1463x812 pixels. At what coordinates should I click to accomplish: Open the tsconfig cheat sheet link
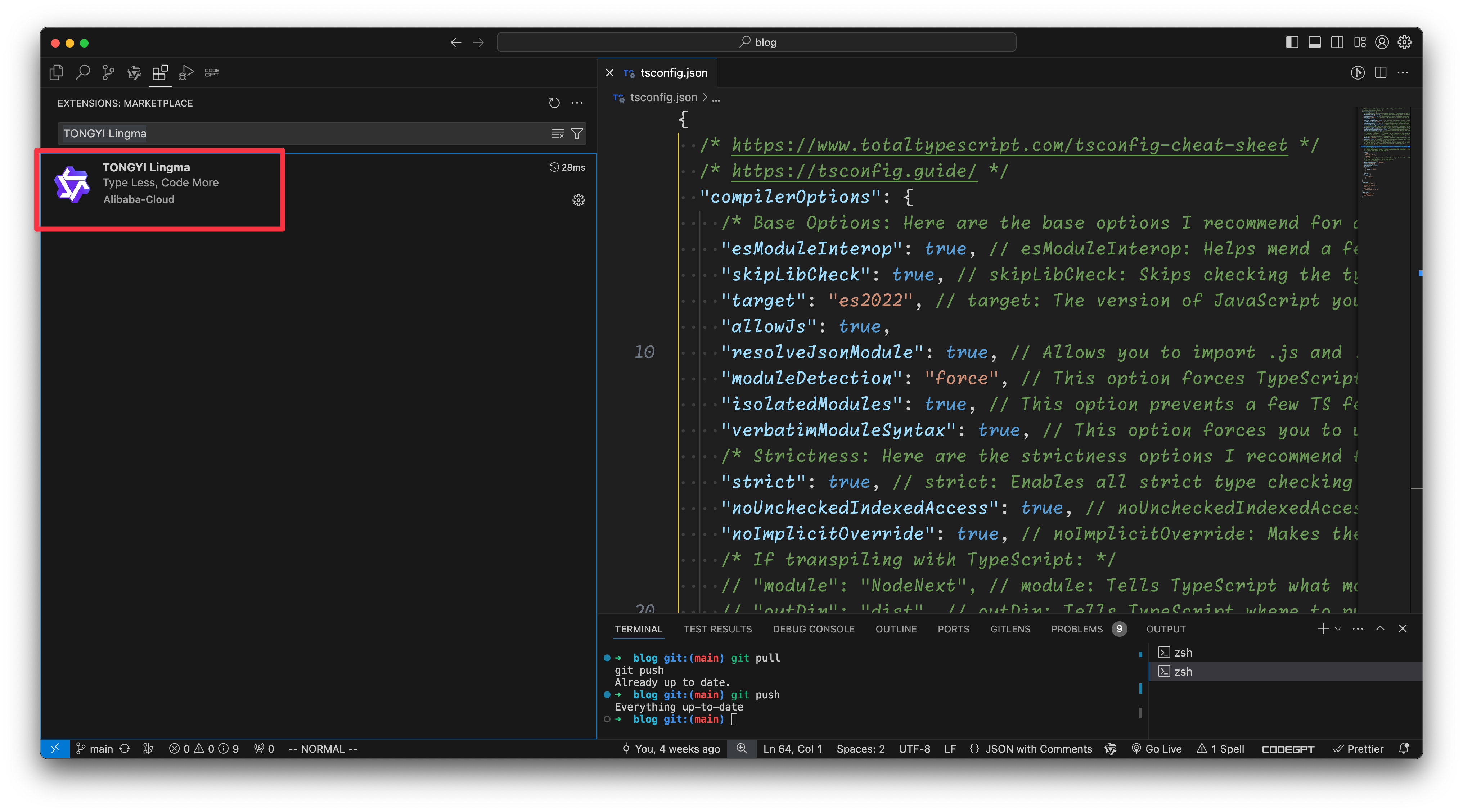click(1009, 145)
